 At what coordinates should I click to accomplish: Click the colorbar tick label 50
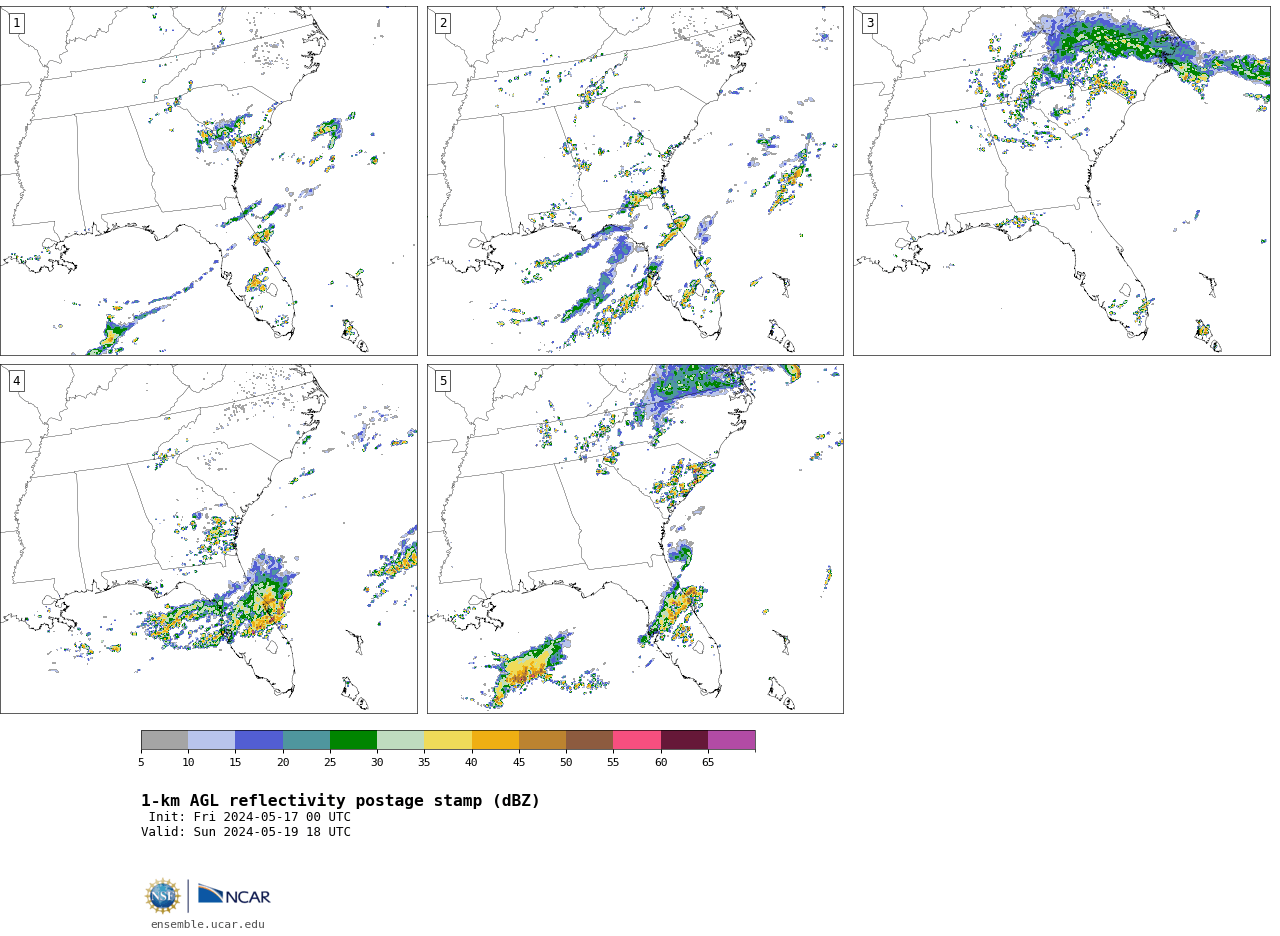tap(566, 762)
